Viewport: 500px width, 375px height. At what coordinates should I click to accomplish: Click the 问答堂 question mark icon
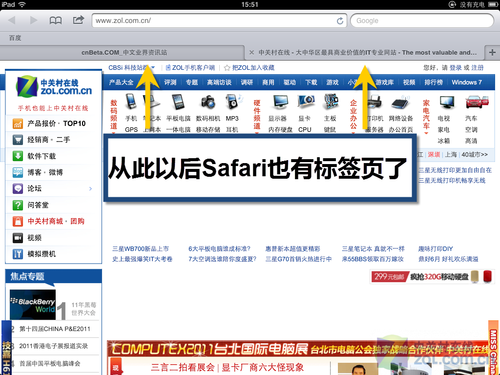point(18,205)
